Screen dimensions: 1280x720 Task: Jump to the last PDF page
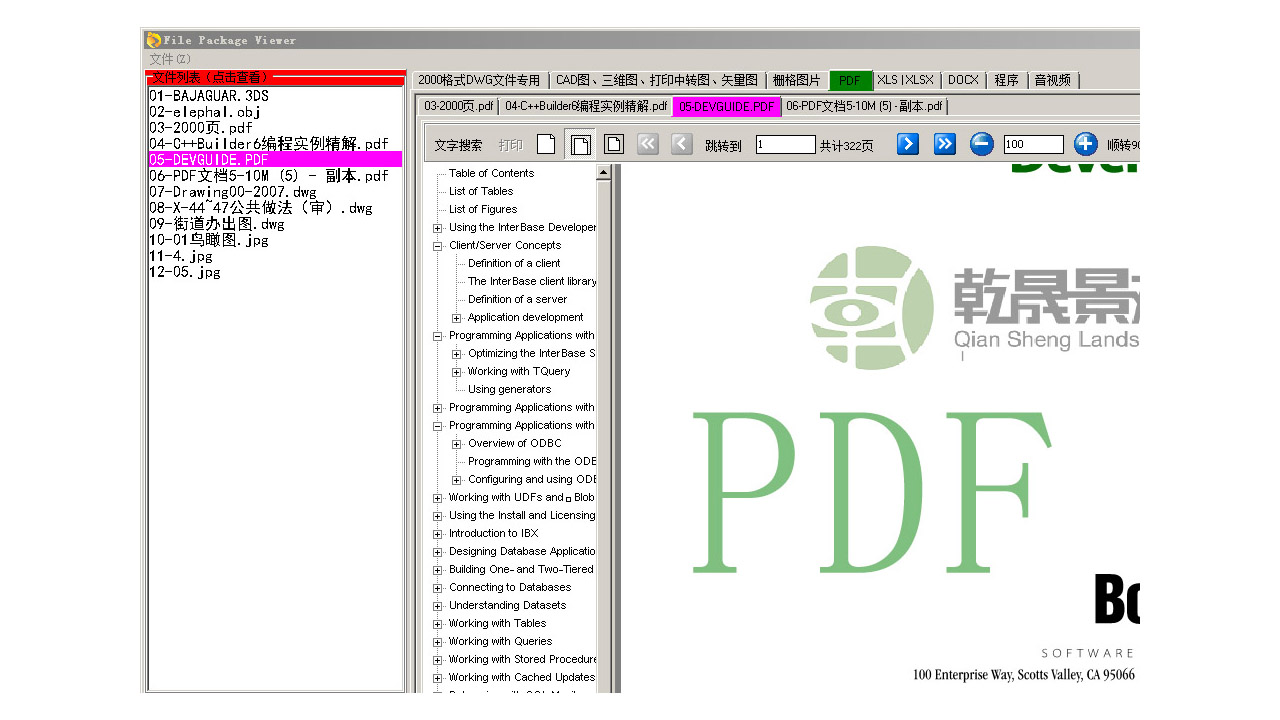(944, 144)
